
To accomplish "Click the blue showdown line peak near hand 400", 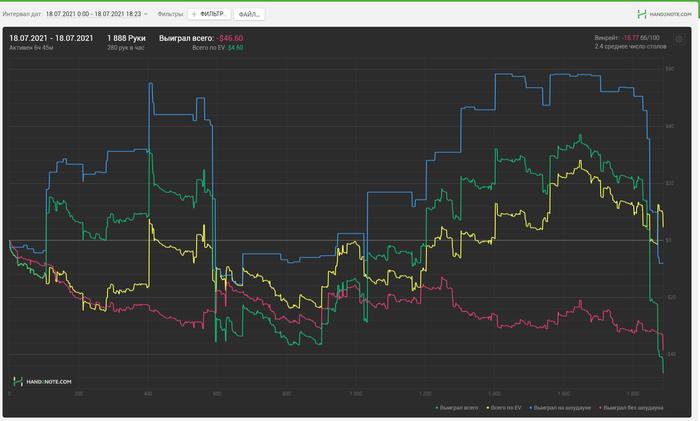I will 151,83.
